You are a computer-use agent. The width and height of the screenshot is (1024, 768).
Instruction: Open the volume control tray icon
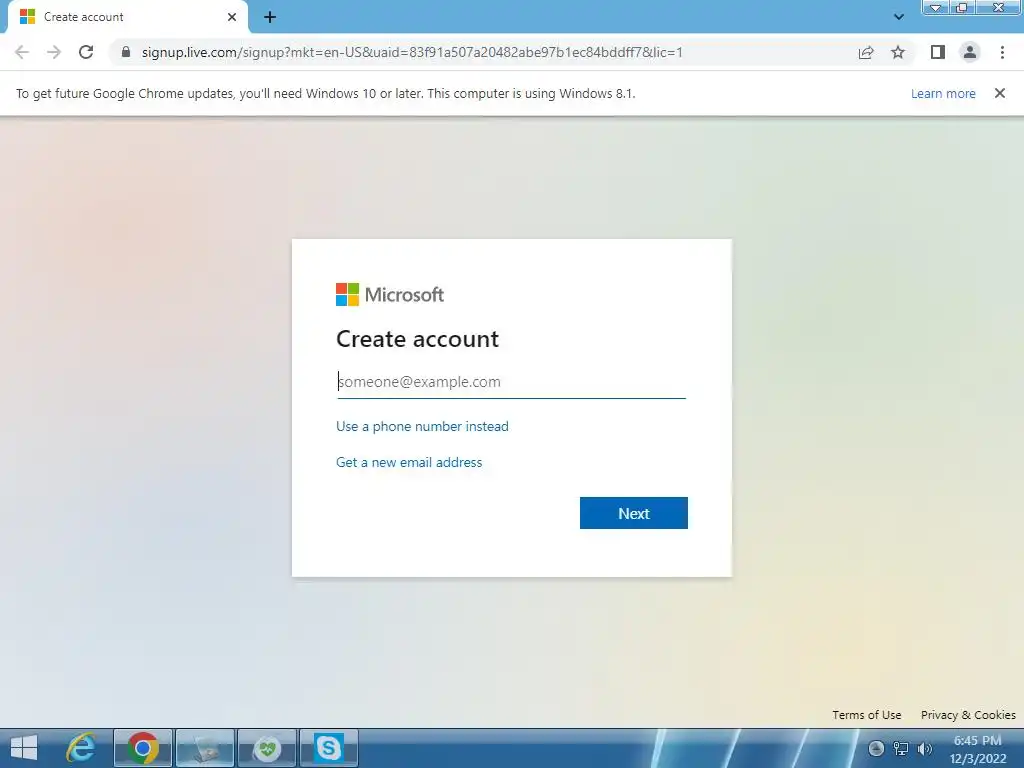point(925,749)
